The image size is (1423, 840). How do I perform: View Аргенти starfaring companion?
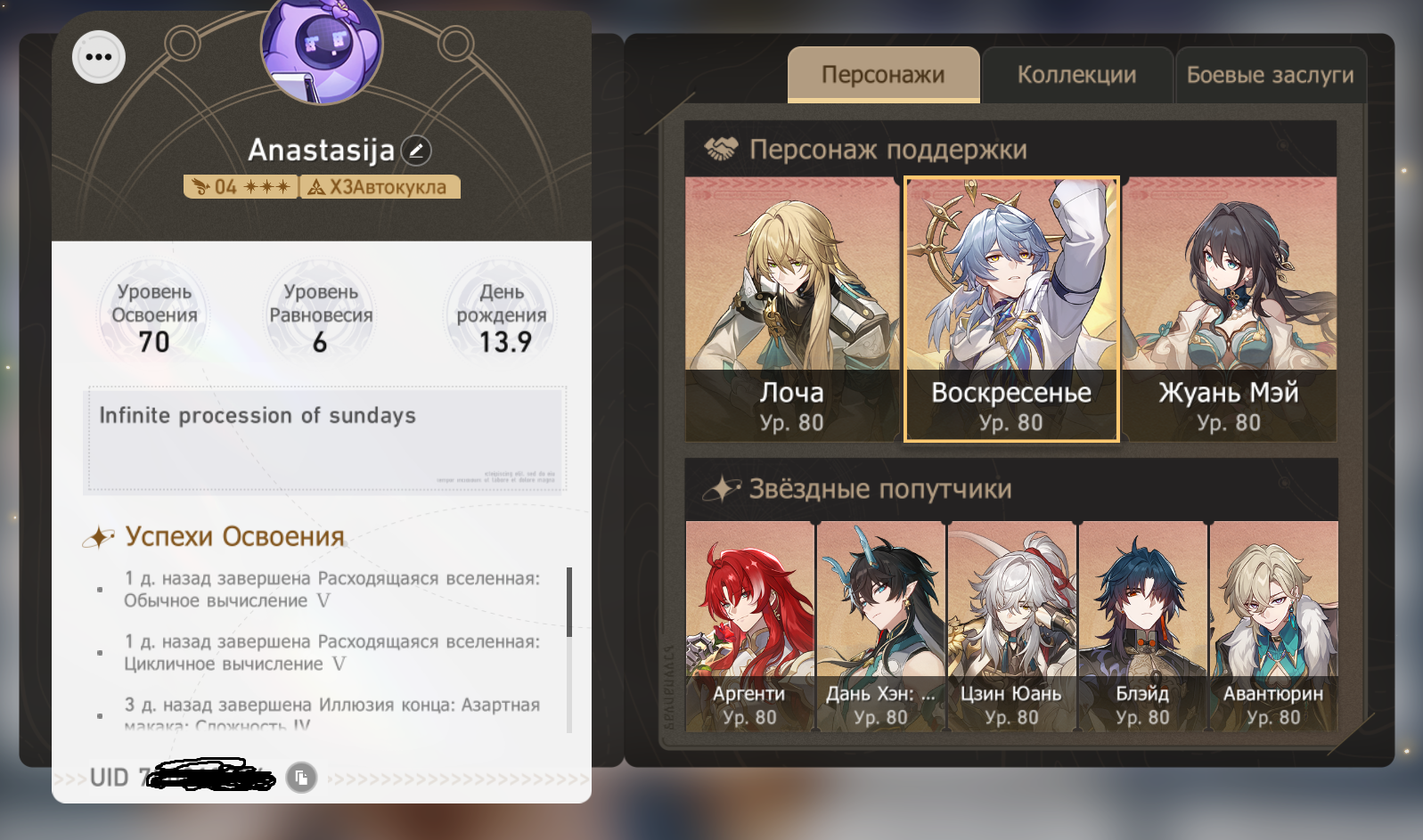click(x=749, y=626)
